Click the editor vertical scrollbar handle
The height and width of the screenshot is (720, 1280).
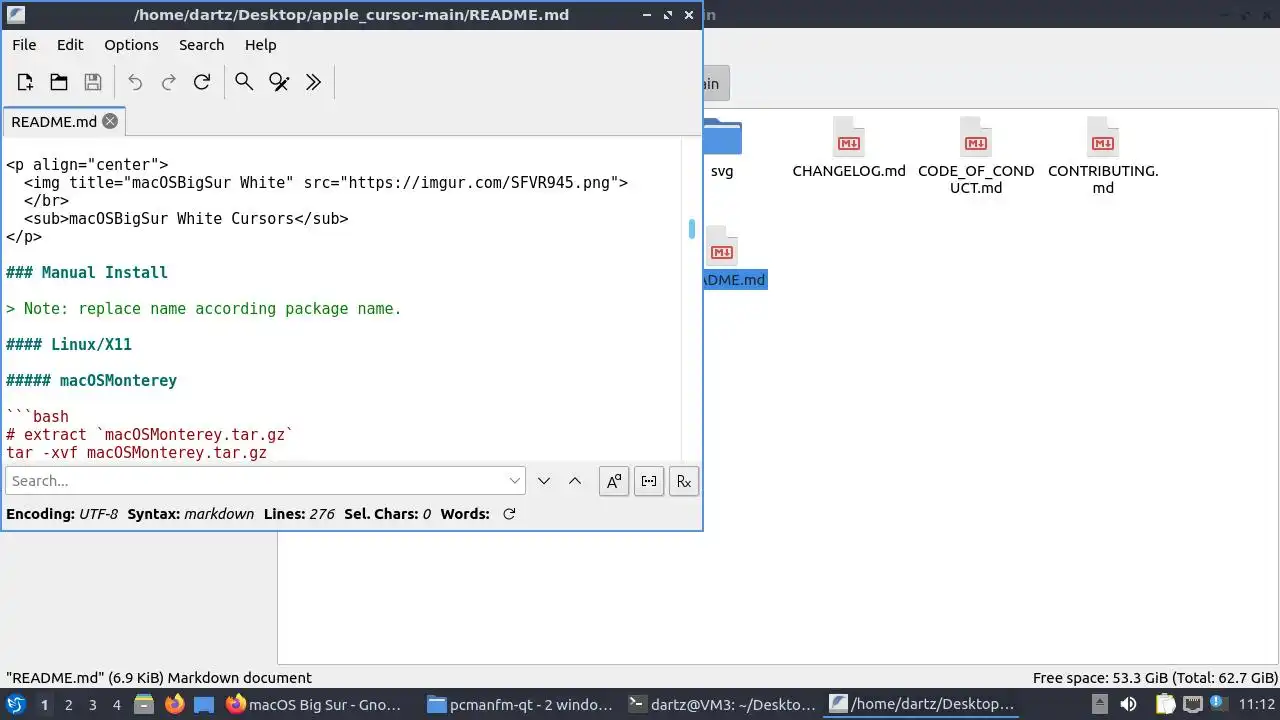coord(691,229)
